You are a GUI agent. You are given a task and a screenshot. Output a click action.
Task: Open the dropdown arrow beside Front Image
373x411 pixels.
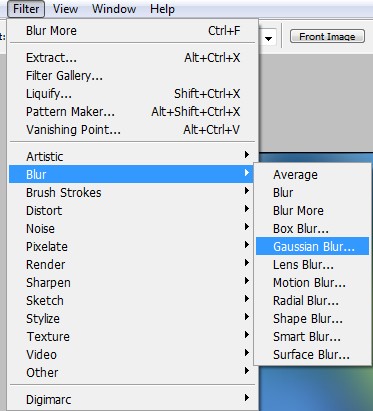(x=268, y=38)
